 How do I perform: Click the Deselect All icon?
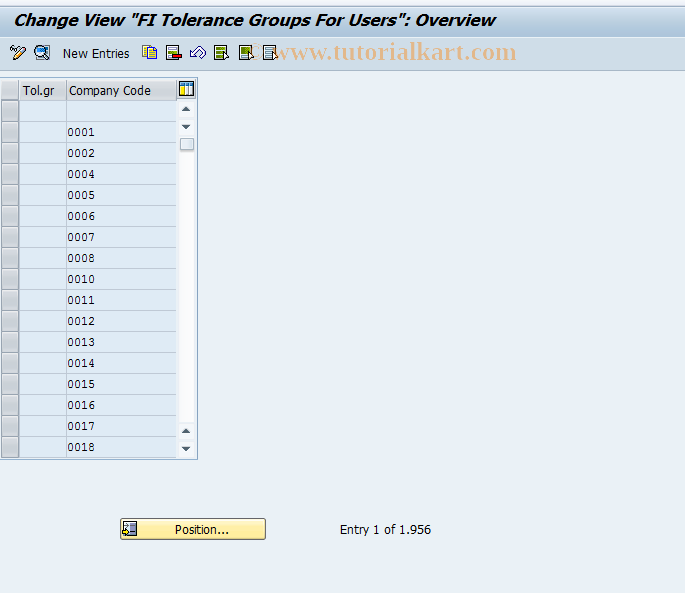point(270,53)
